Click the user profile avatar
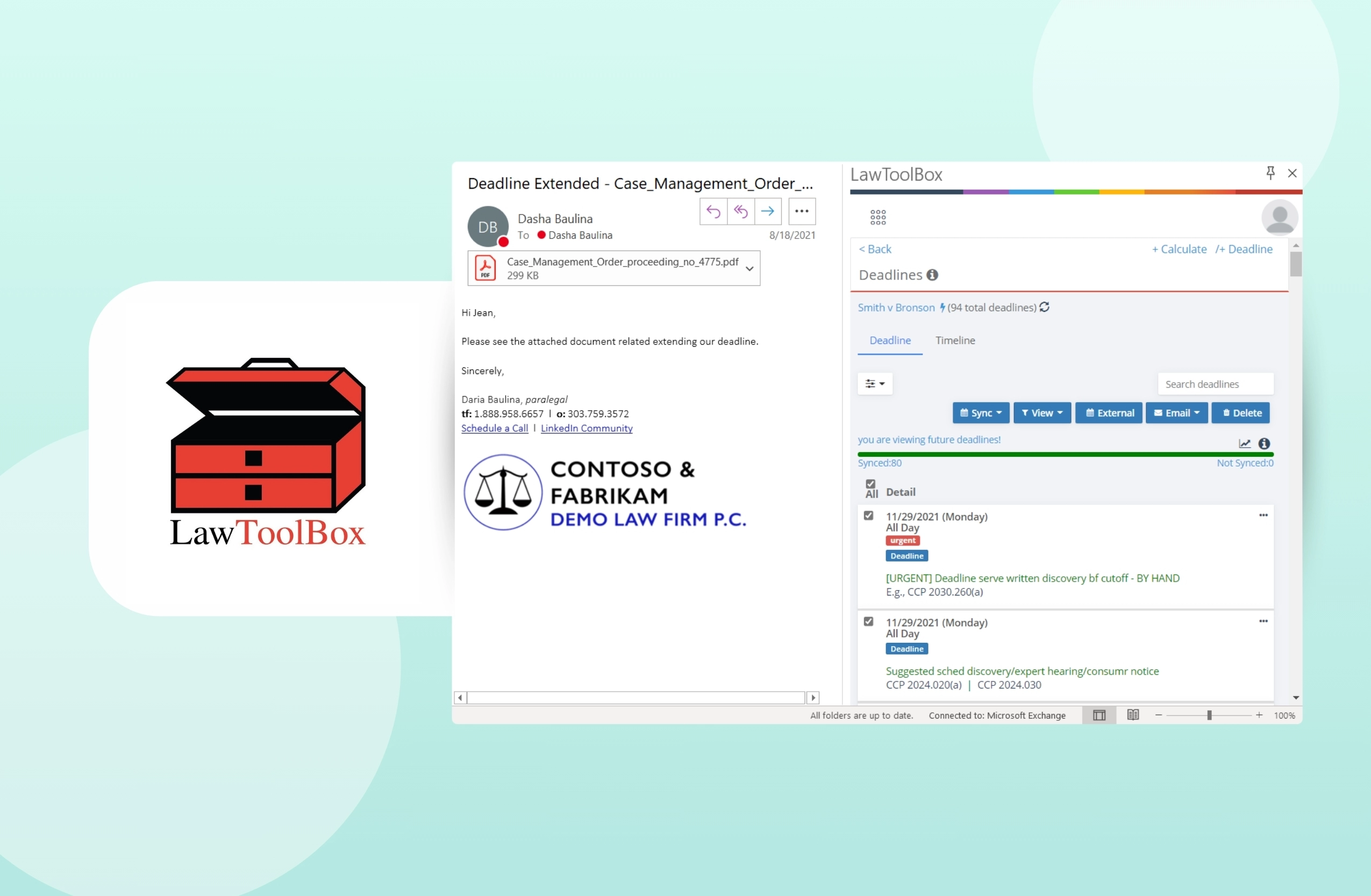Image resolution: width=1371 pixels, height=896 pixels. click(1280, 218)
